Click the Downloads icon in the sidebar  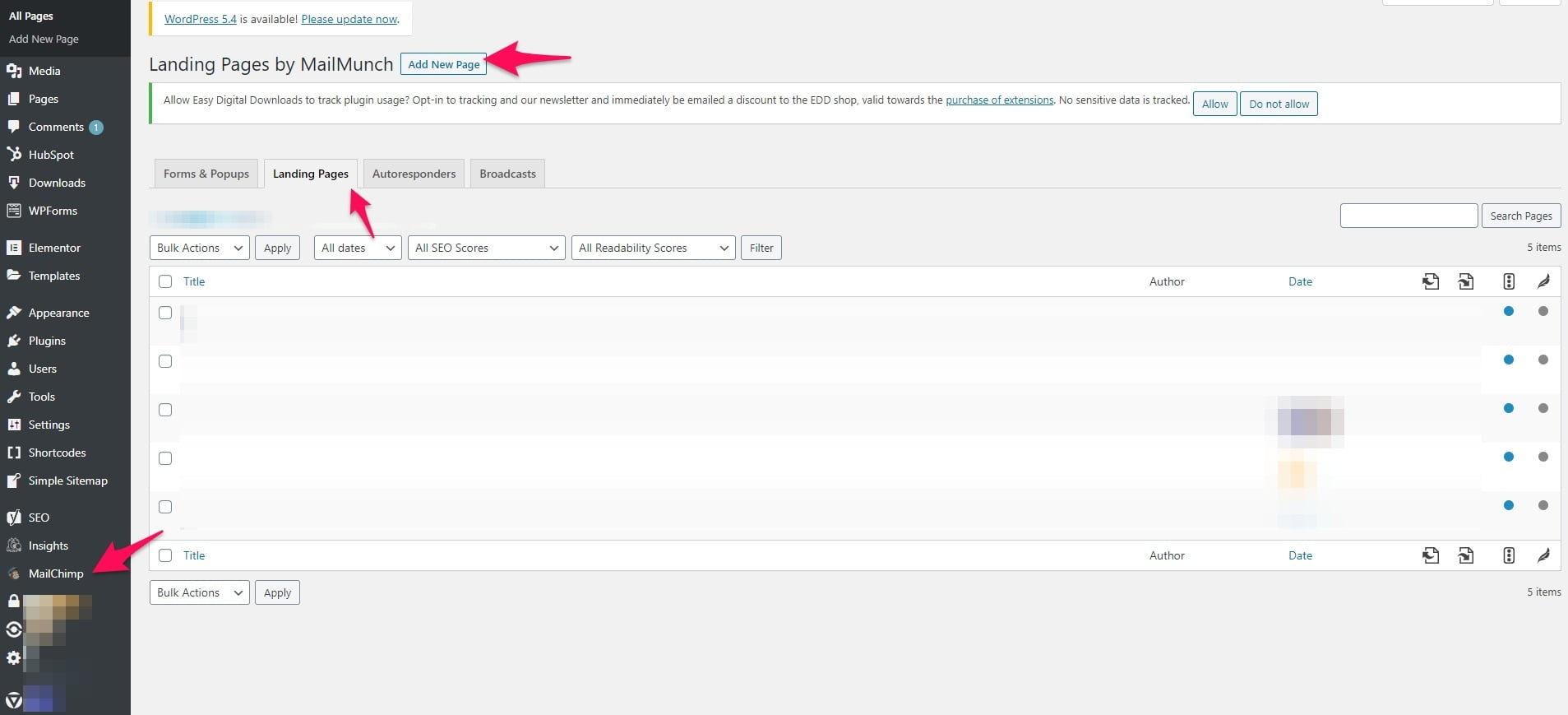coord(14,183)
